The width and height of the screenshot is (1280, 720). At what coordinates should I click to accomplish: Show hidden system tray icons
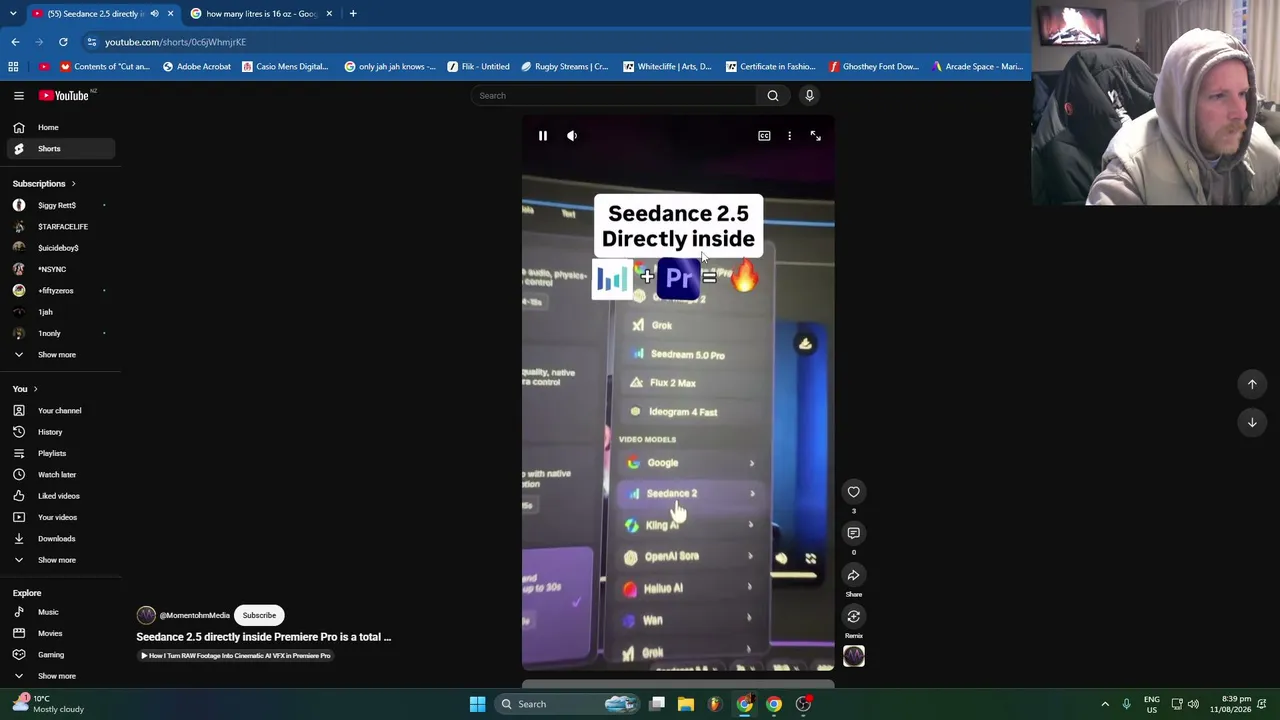click(x=1105, y=704)
